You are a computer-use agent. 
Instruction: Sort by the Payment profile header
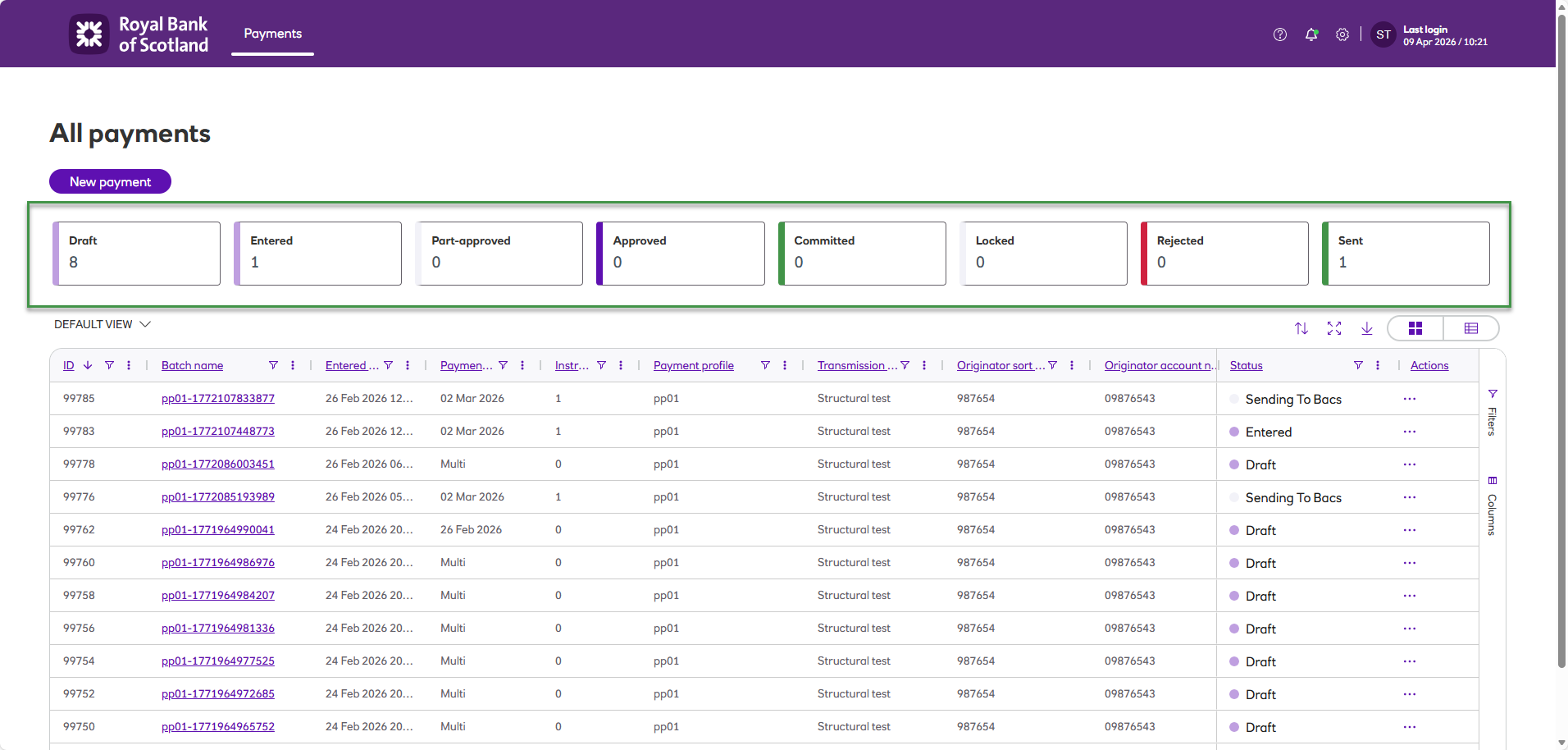[694, 365]
